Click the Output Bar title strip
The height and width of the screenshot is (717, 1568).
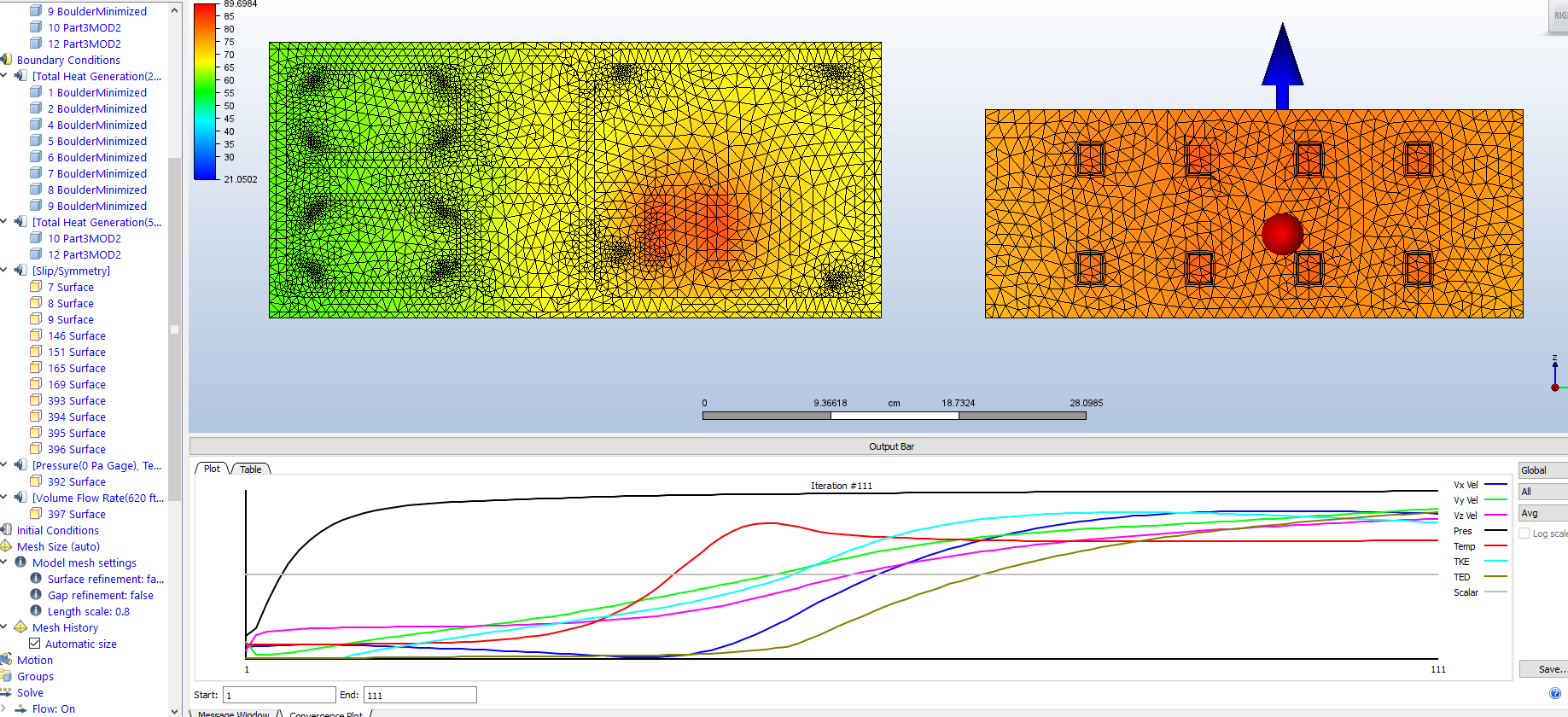point(878,446)
